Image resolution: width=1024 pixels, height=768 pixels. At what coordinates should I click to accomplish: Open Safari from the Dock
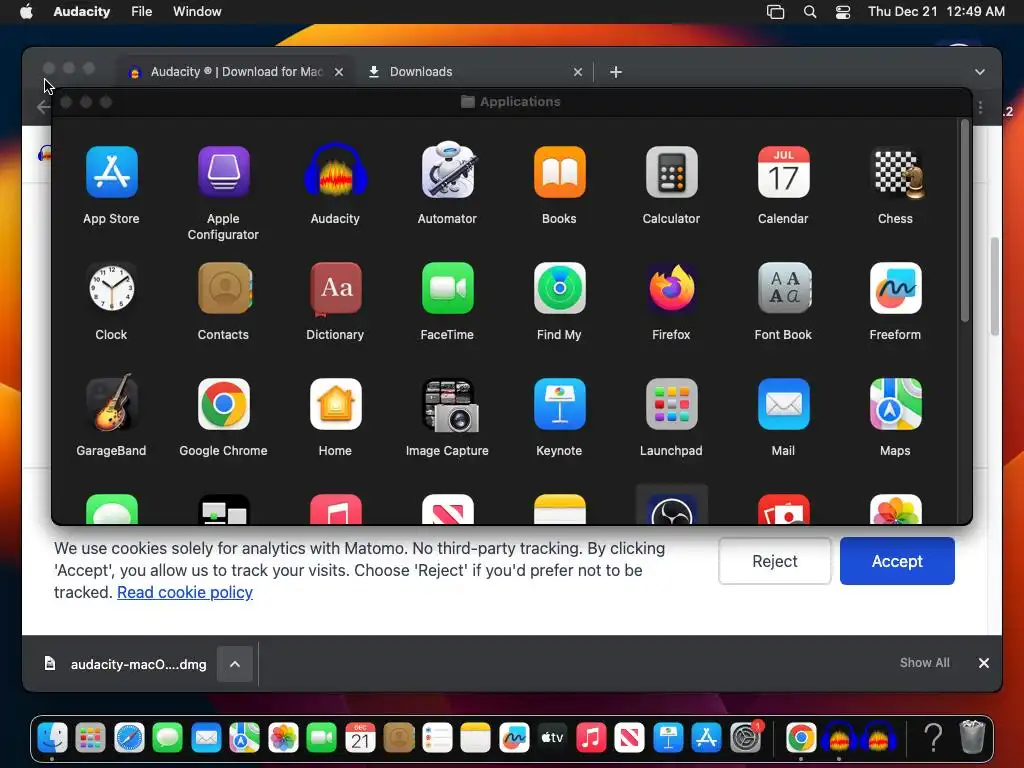click(x=129, y=738)
